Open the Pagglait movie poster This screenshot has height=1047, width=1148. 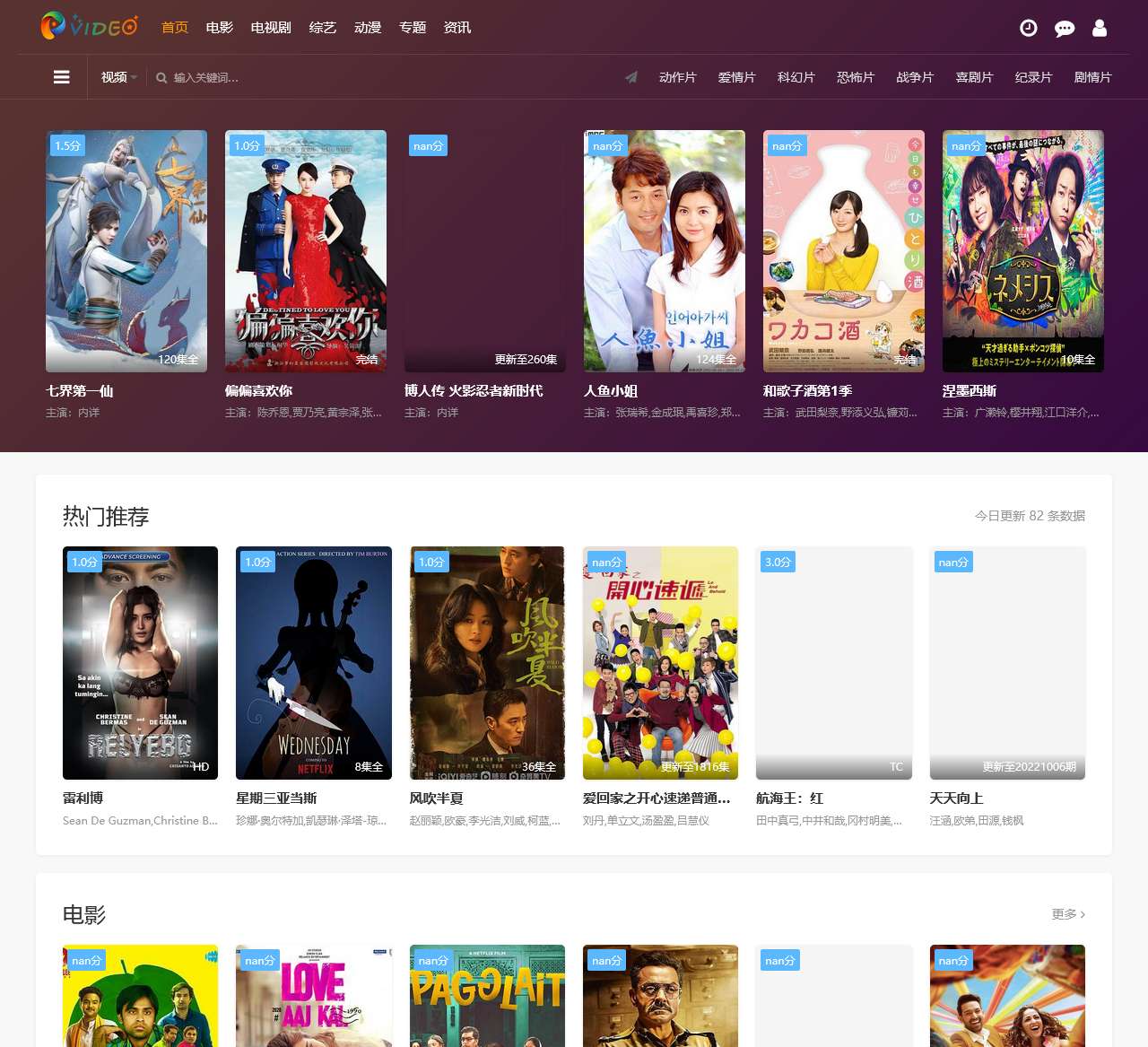click(487, 996)
